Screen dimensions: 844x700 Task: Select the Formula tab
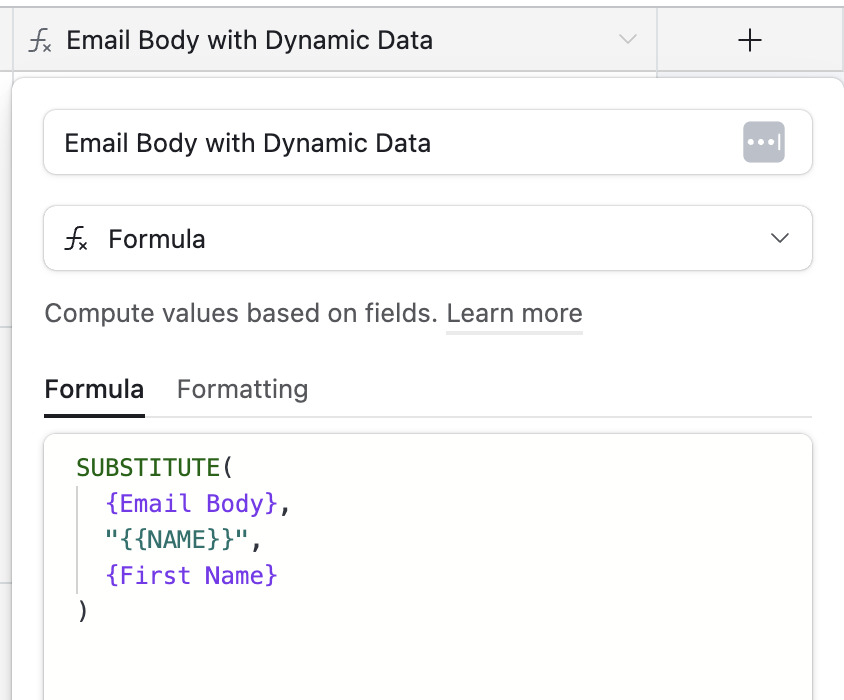94,389
